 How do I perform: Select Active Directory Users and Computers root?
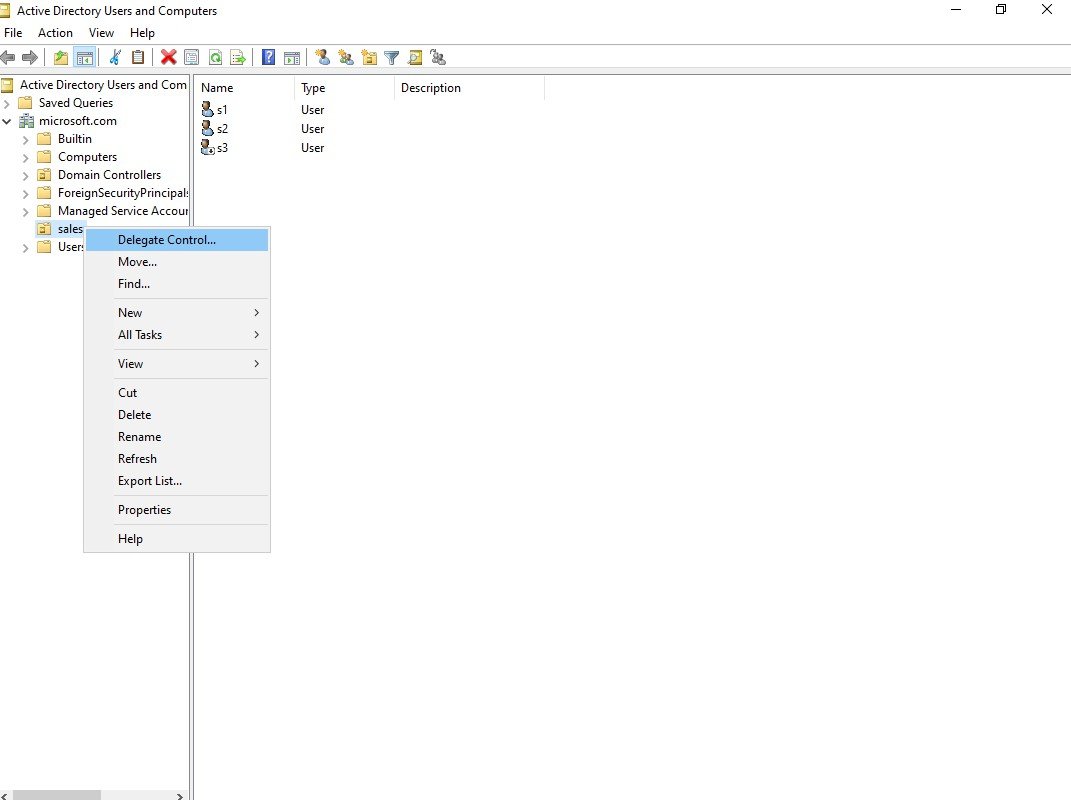pyautogui.click(x=103, y=85)
